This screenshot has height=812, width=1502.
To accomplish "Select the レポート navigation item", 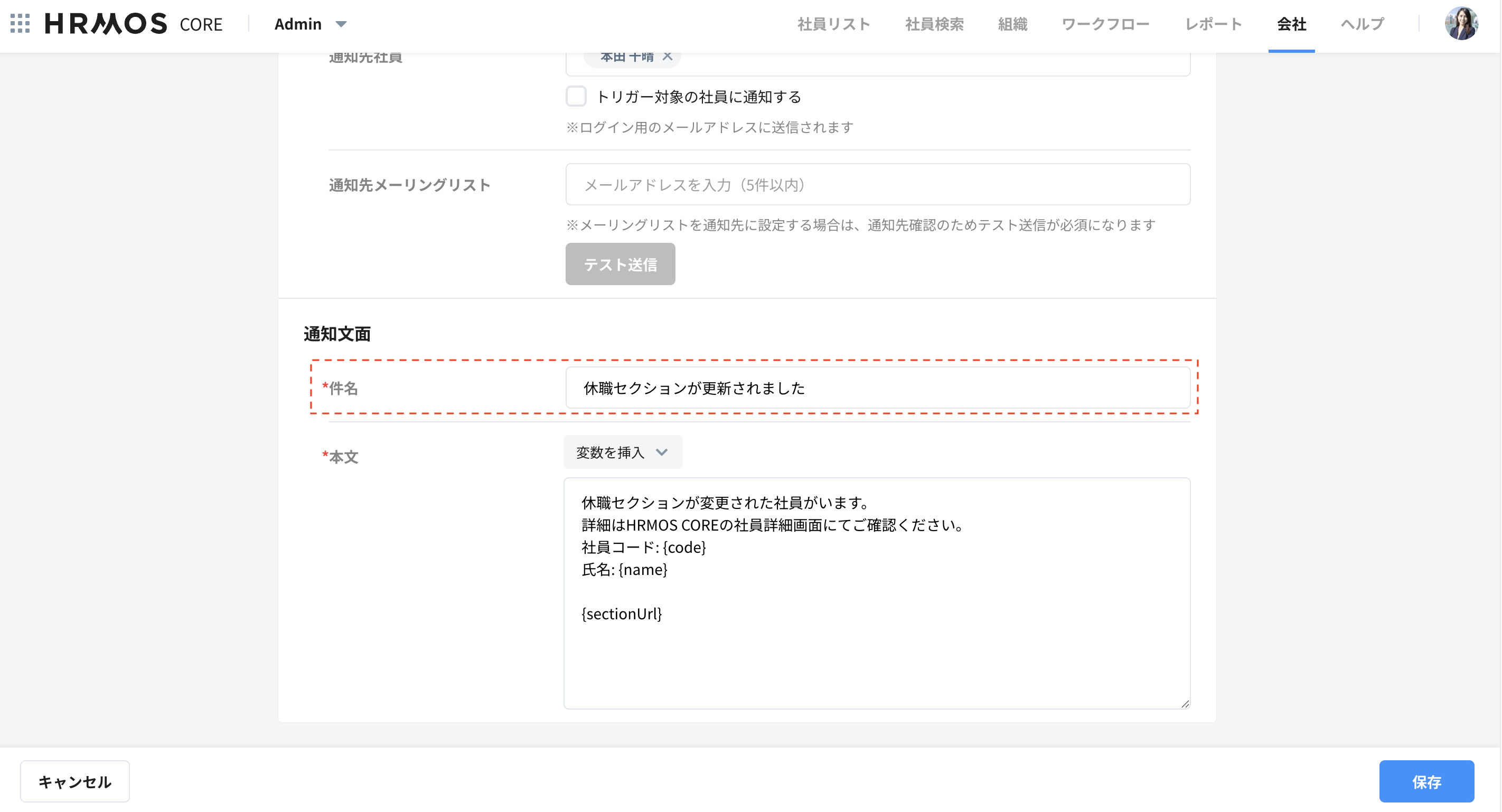I will 1213,24.
